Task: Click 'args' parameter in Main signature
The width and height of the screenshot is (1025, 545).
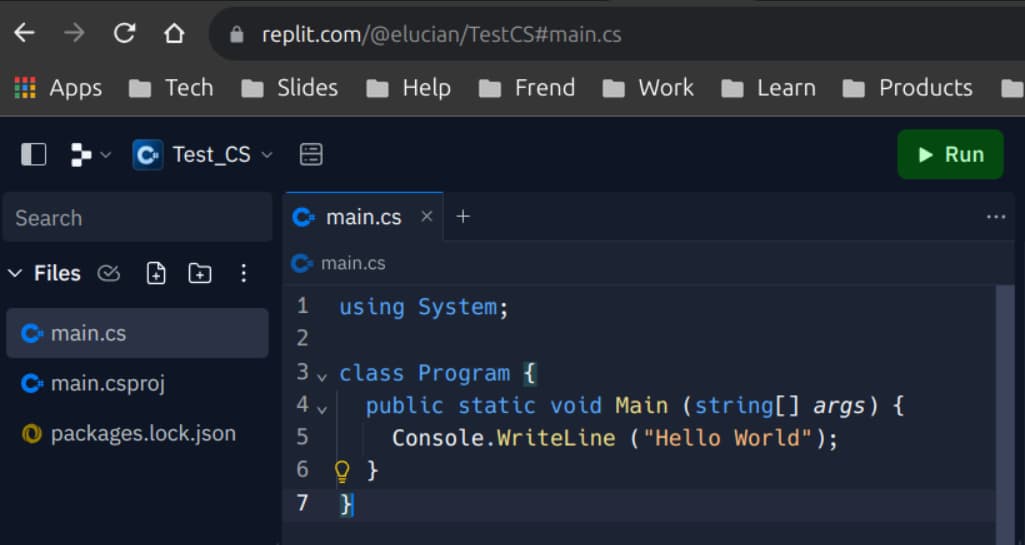Action: 839,406
